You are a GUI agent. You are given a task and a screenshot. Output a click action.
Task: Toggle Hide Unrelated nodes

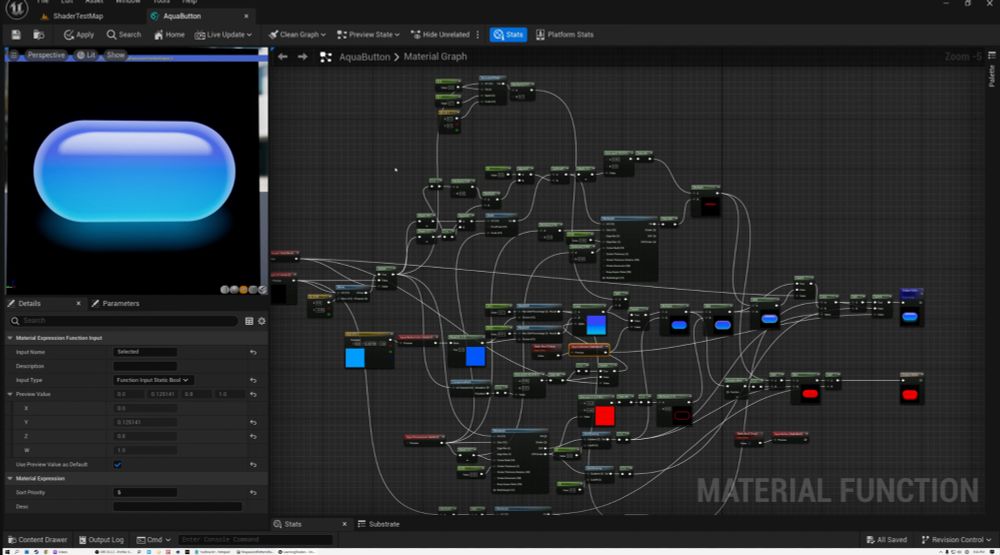click(444, 34)
